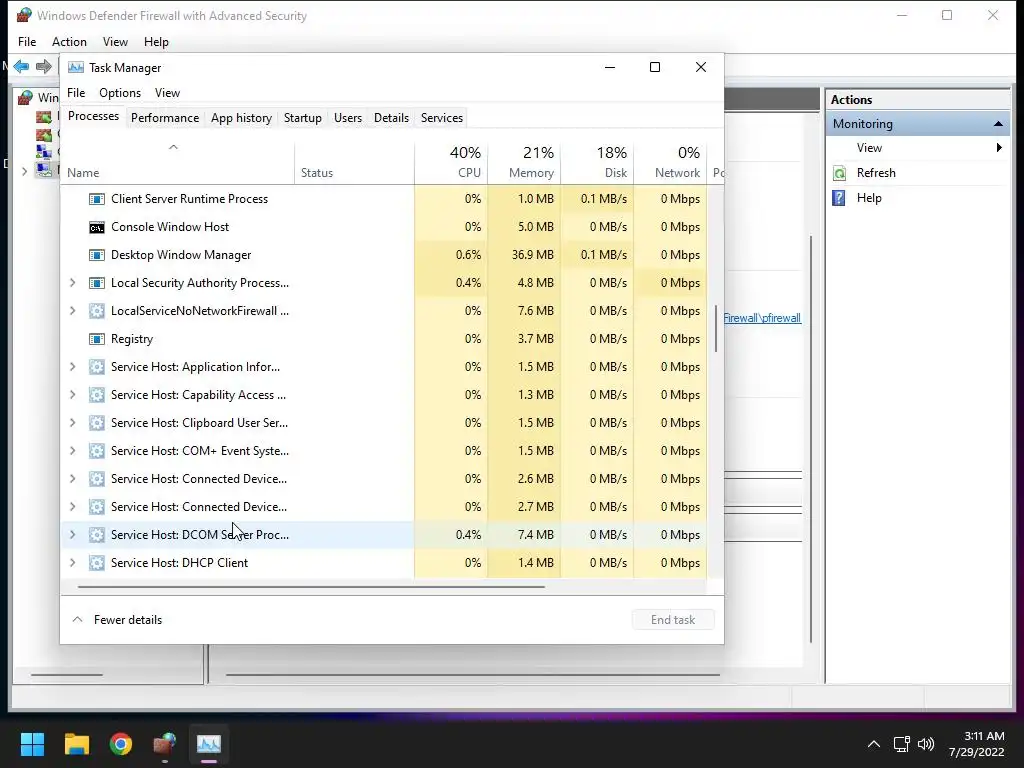Expand Service Host: DCOM Server Proc... row
Screen dimensions: 1024x768
(x=72, y=535)
